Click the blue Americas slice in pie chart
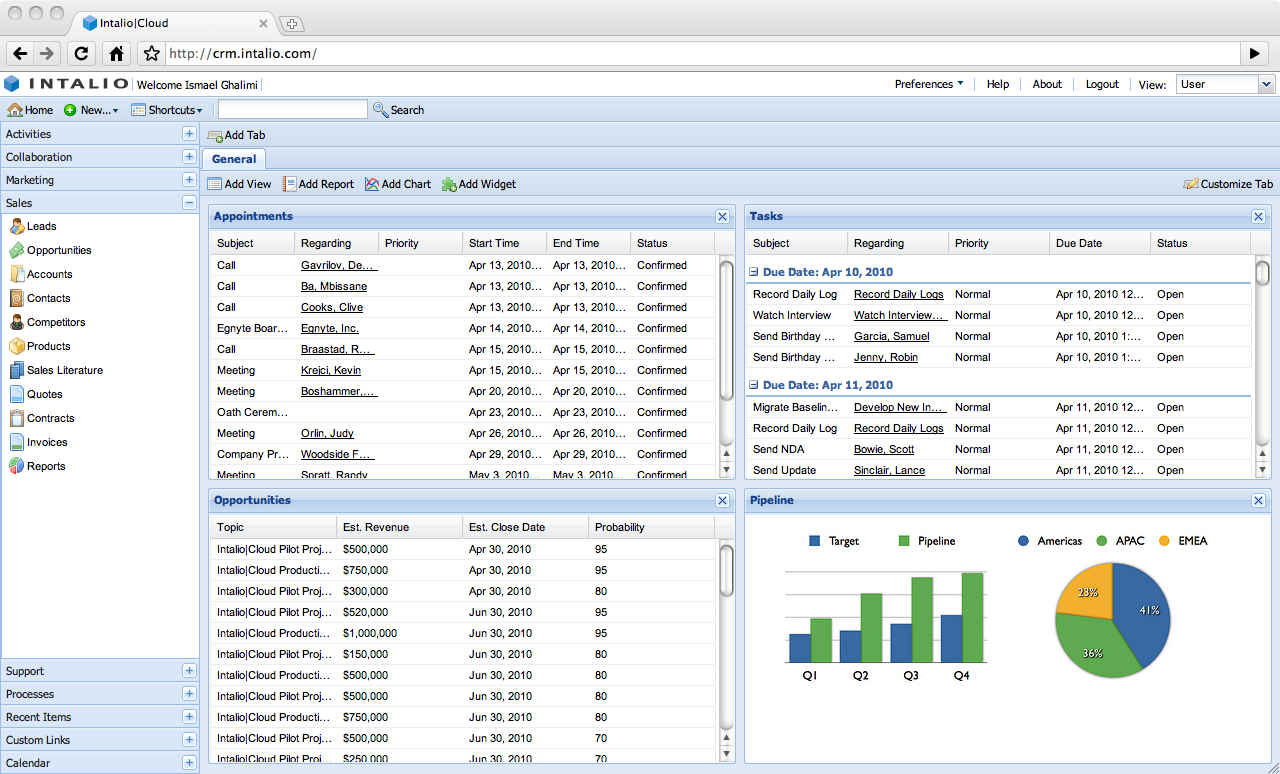The image size is (1280, 774). click(1142, 610)
